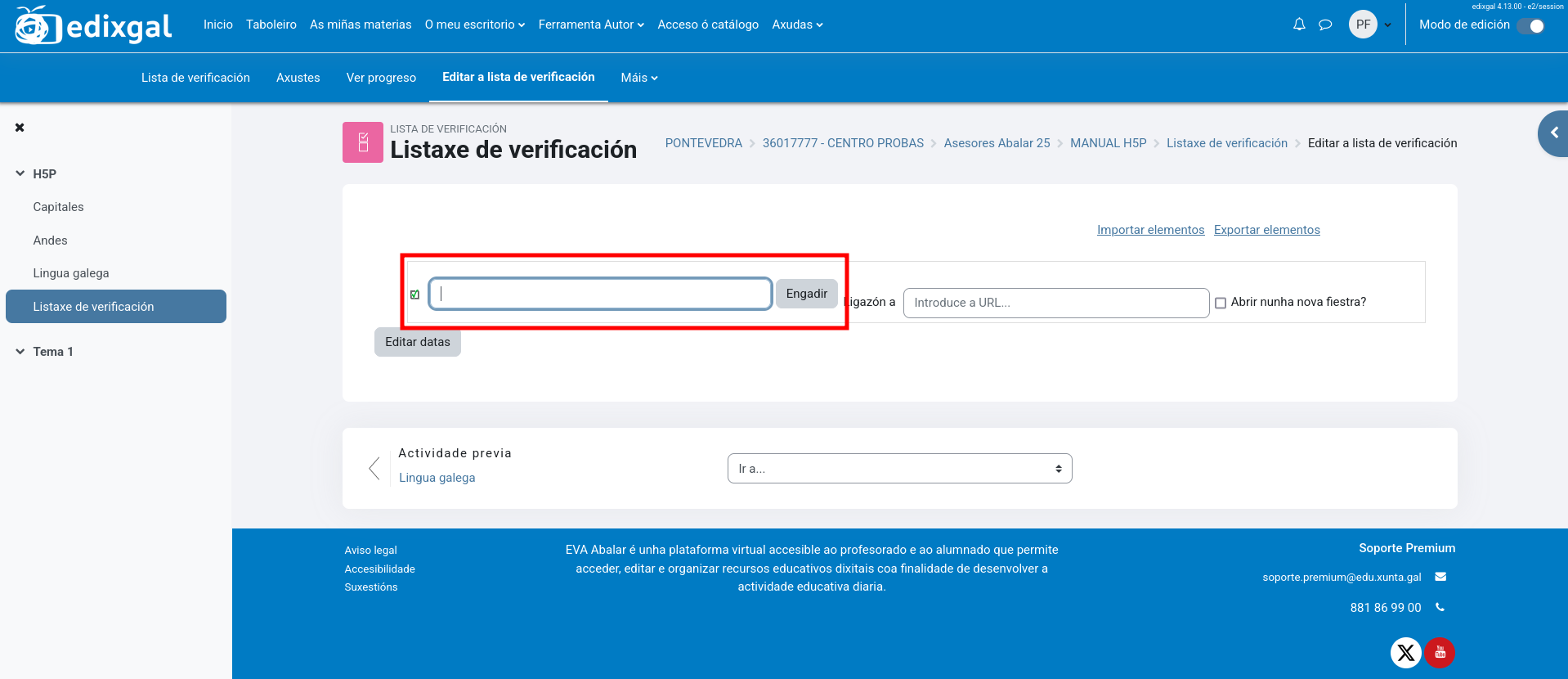Image resolution: width=1568 pixels, height=679 pixels.
Task: Open Ferramenta Autor menu
Action: (590, 25)
